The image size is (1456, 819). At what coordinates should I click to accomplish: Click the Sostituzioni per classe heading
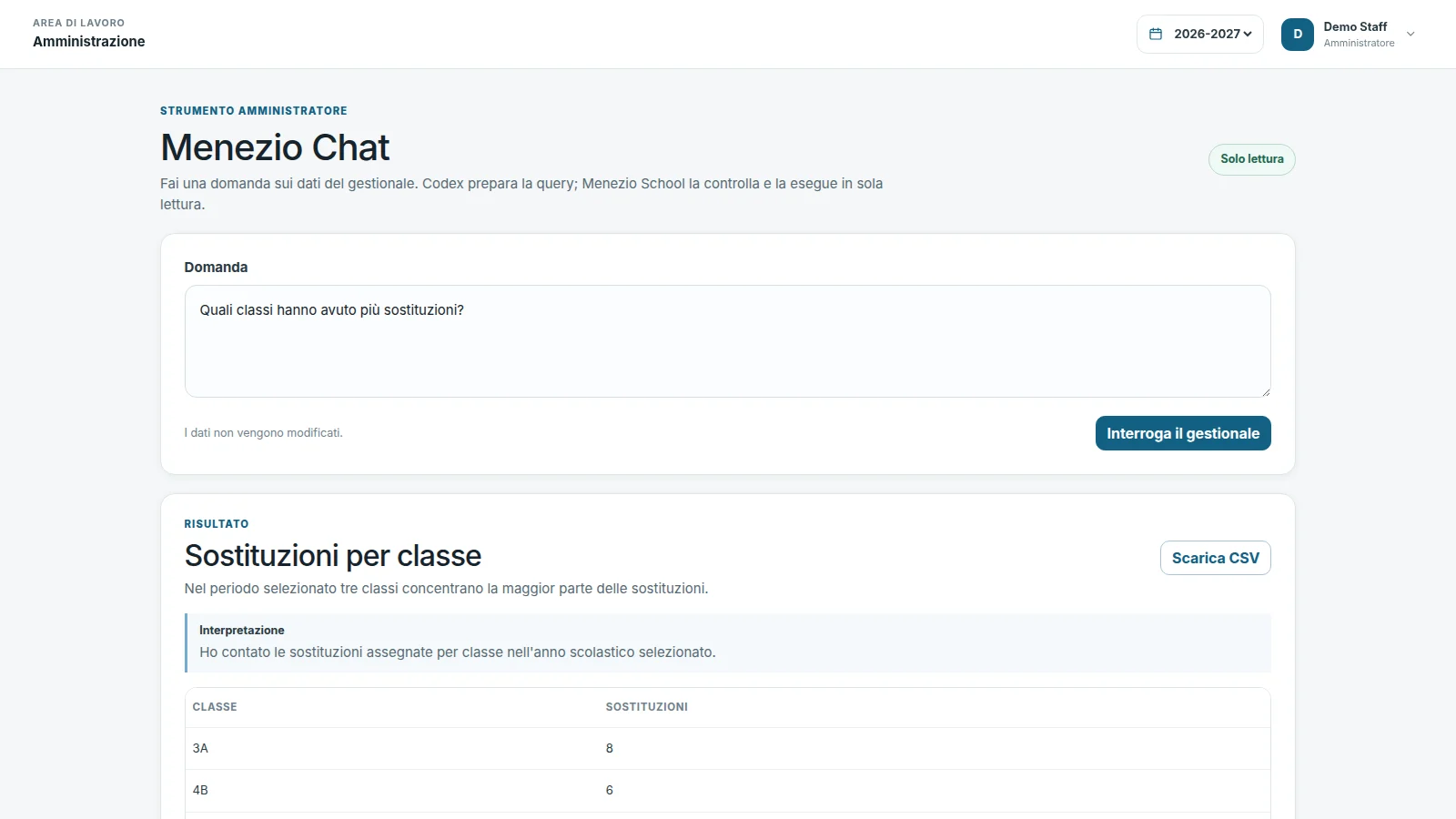[x=333, y=556]
